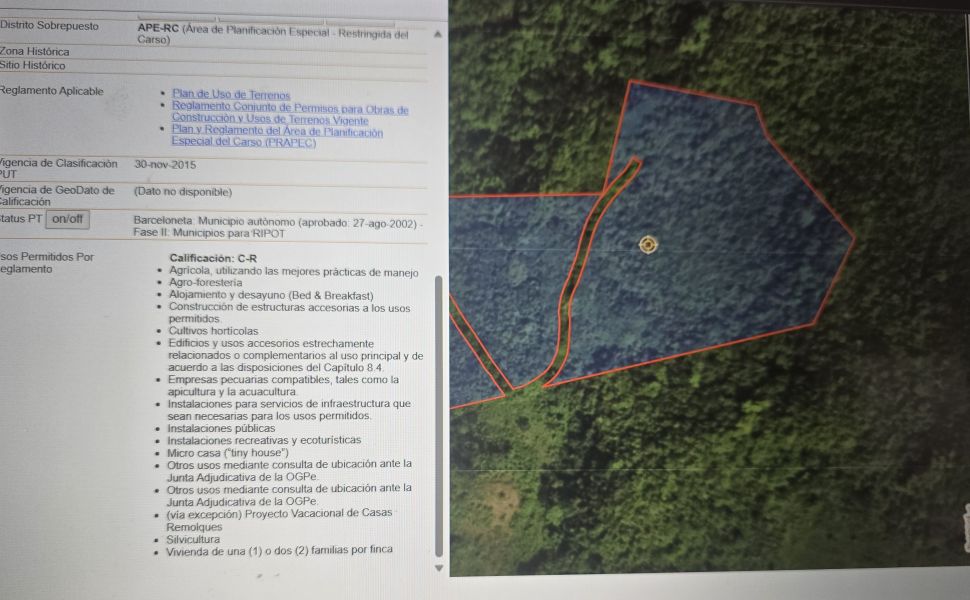
Task: Click the info panel scroll-up arrow
Action: pos(437,34)
